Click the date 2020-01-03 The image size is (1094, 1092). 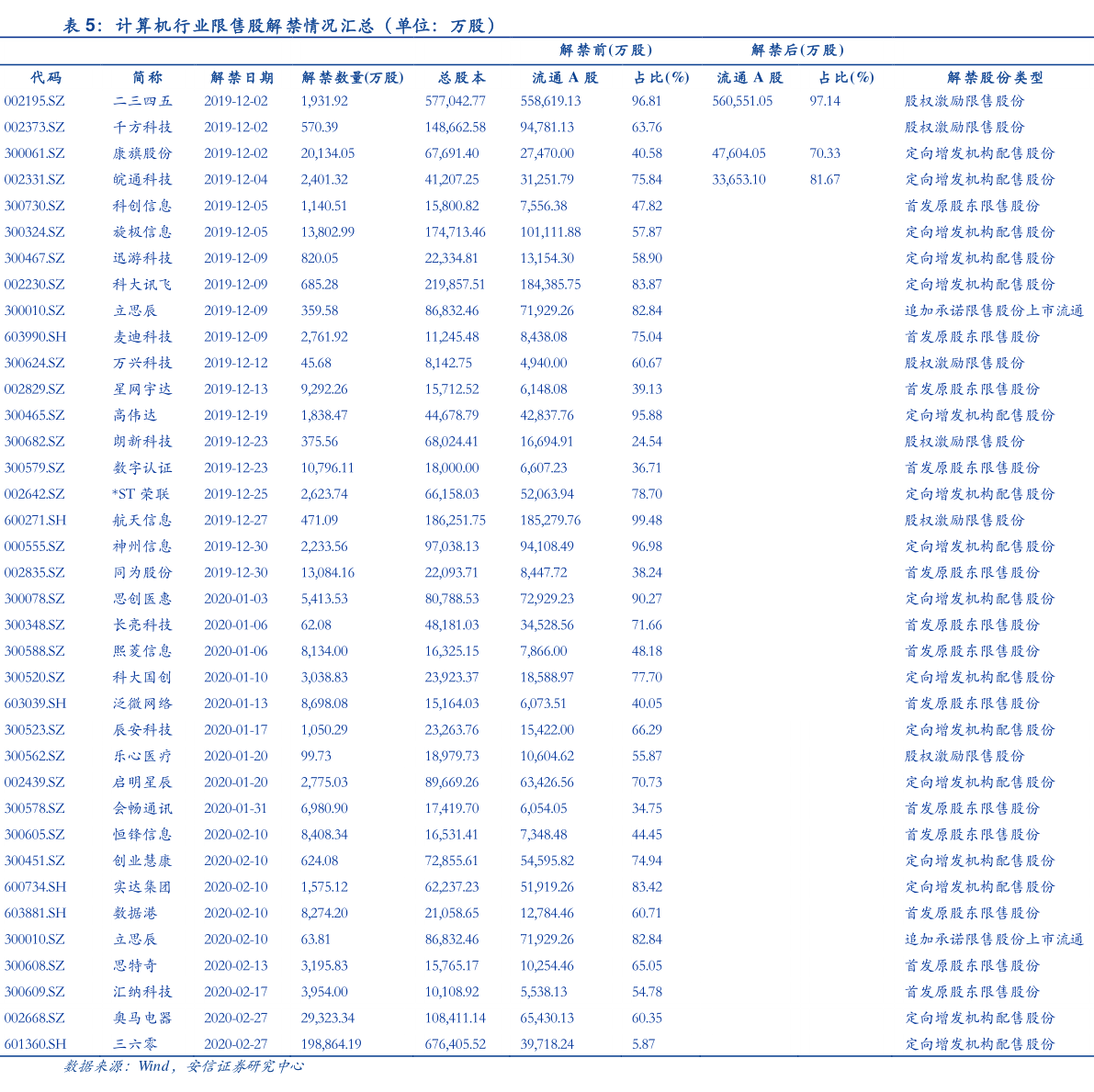236,599
